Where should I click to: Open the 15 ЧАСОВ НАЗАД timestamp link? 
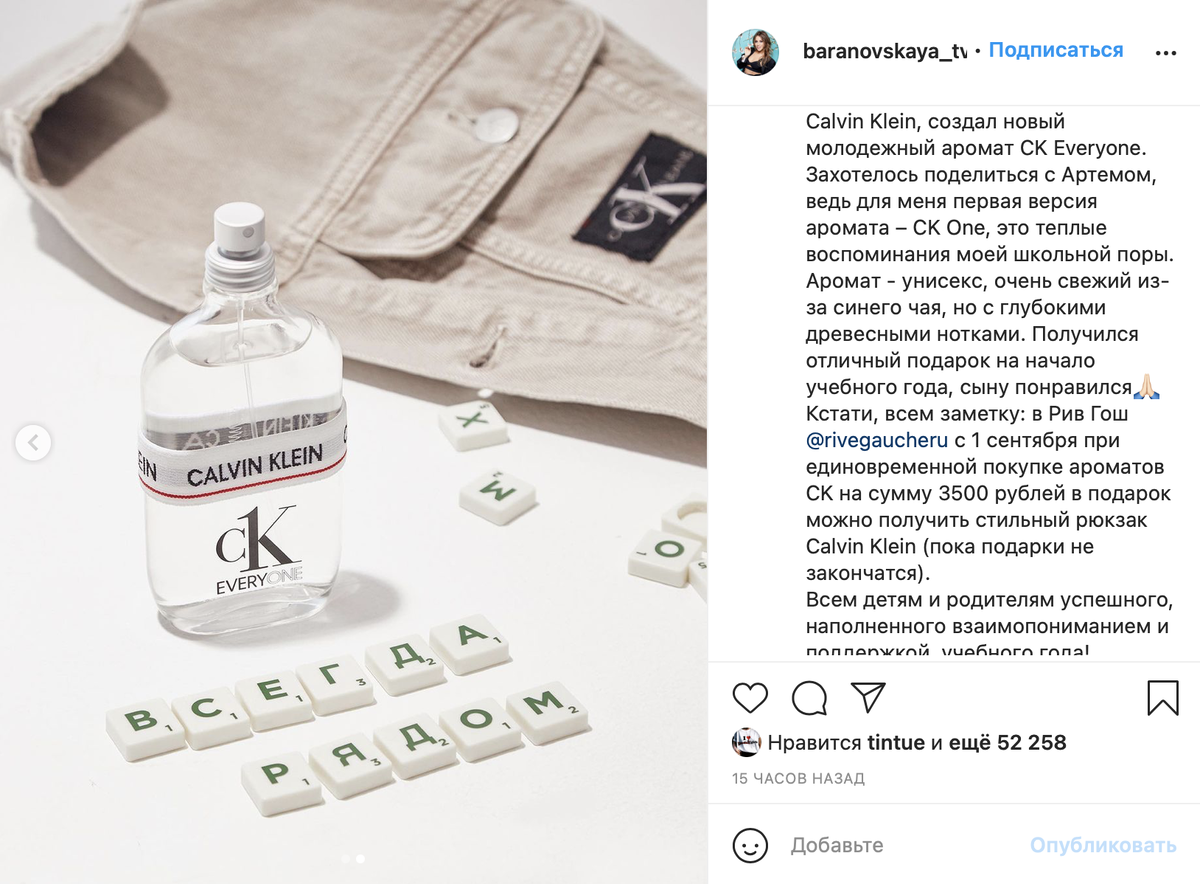798,778
